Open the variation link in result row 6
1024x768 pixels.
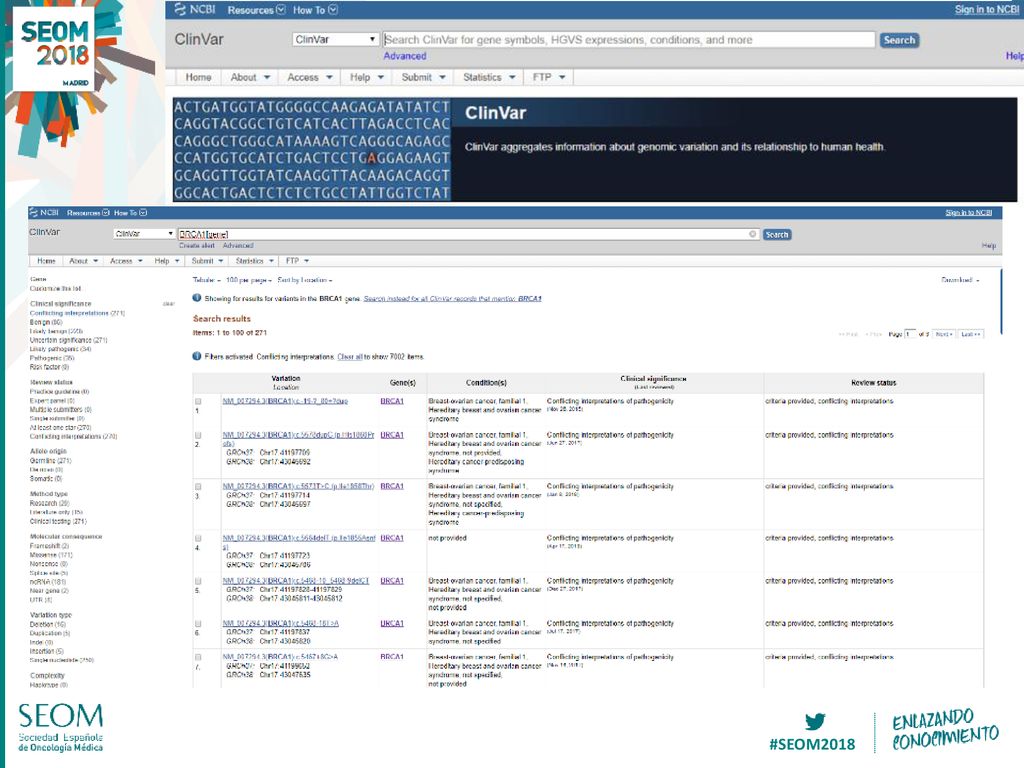tap(281, 624)
